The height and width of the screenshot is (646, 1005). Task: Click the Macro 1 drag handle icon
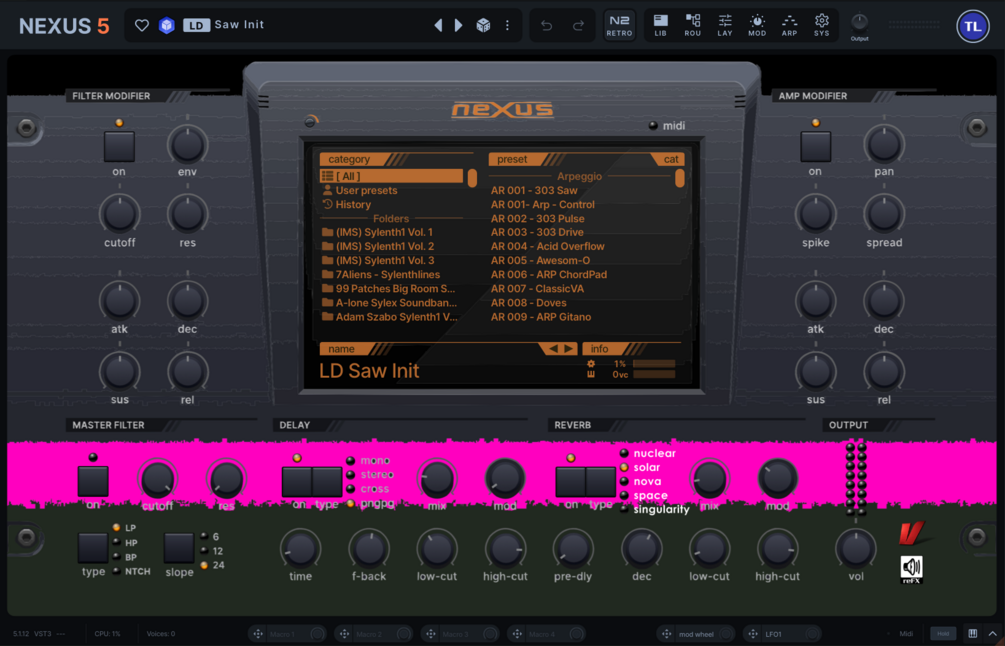click(258, 634)
